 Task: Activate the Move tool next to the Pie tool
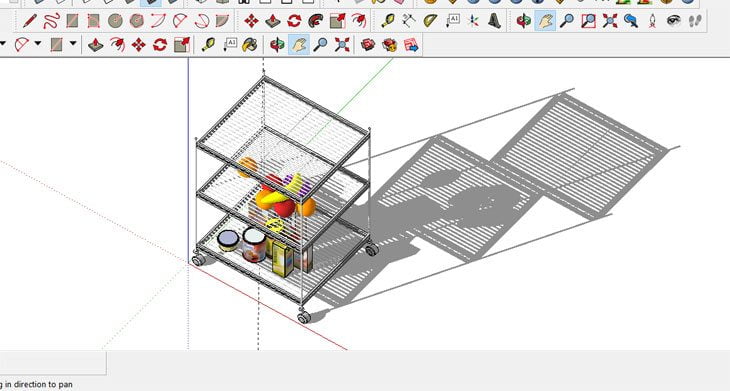[x=251, y=21]
